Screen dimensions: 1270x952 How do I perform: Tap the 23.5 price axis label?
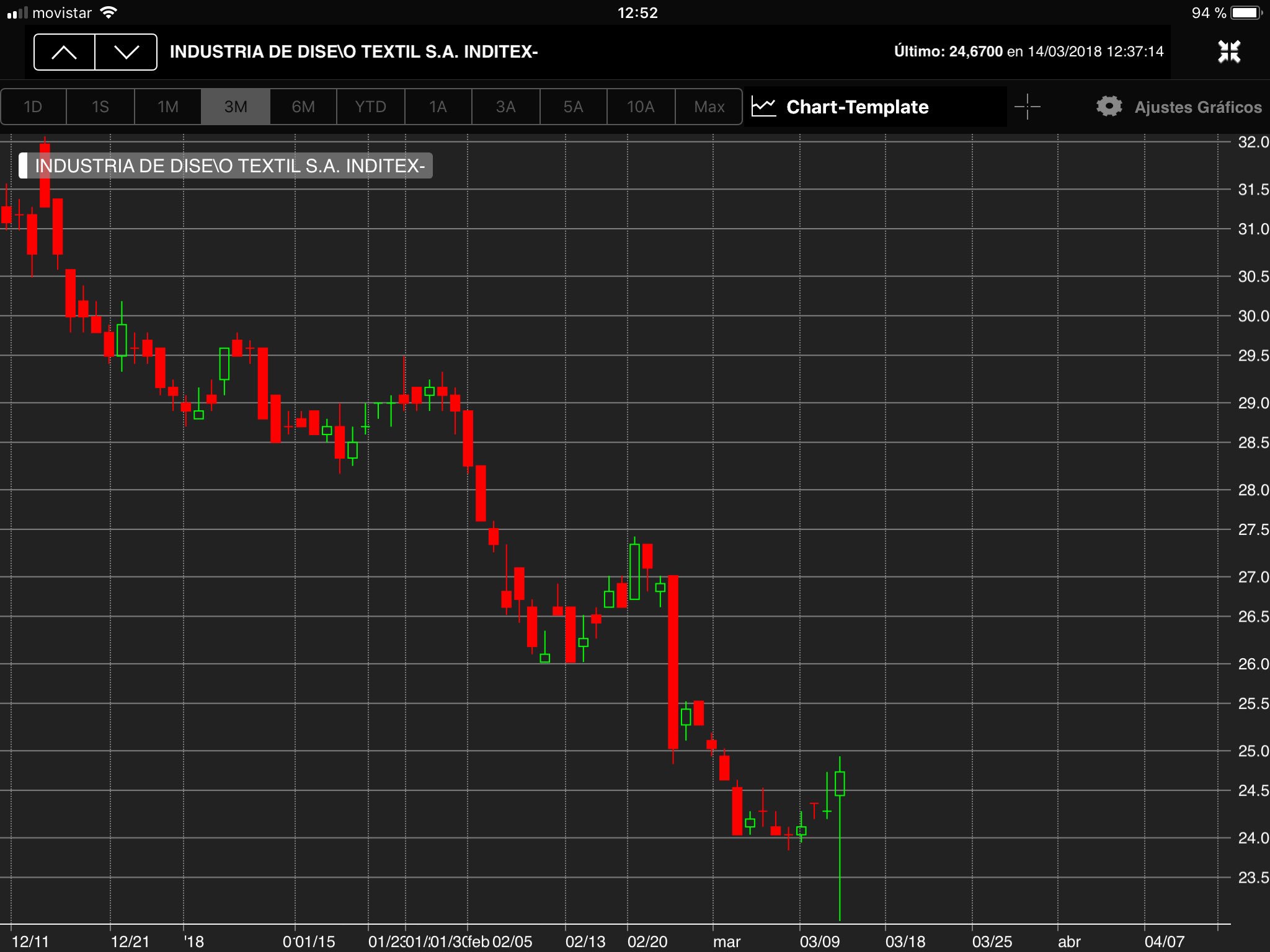1253,878
